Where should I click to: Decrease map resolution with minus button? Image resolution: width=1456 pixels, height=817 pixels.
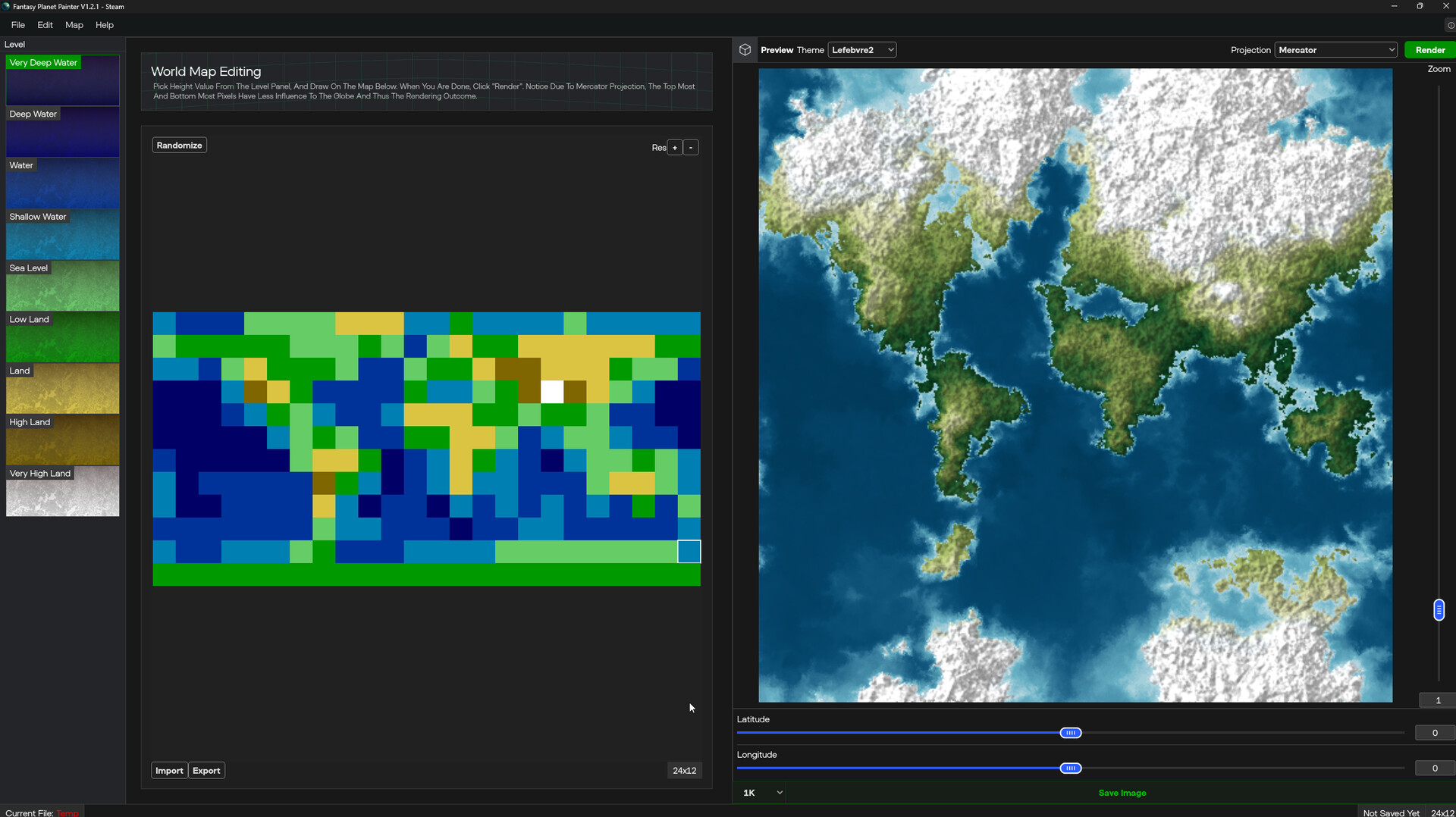coord(691,148)
